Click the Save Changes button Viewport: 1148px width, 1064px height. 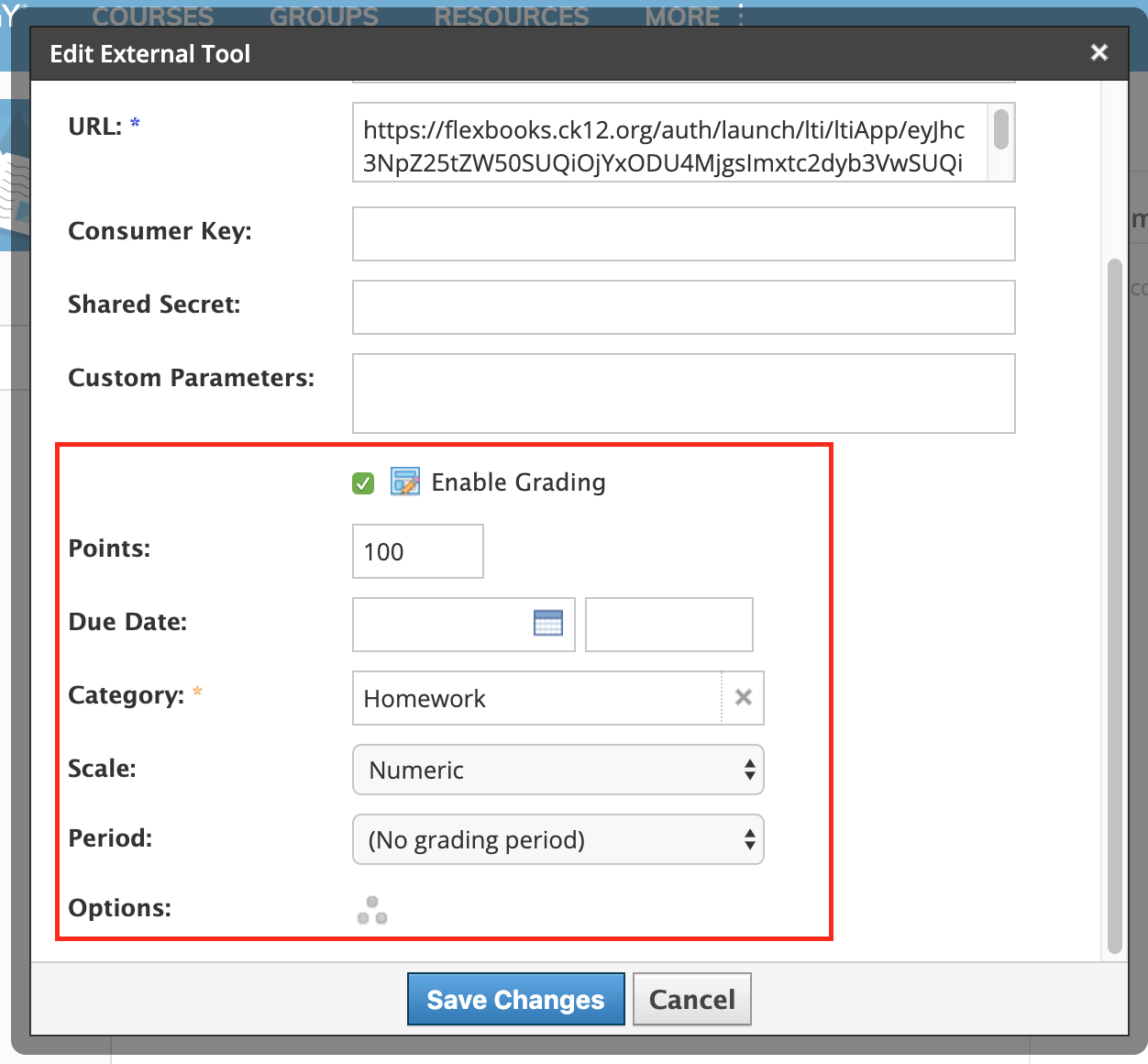[x=516, y=999]
